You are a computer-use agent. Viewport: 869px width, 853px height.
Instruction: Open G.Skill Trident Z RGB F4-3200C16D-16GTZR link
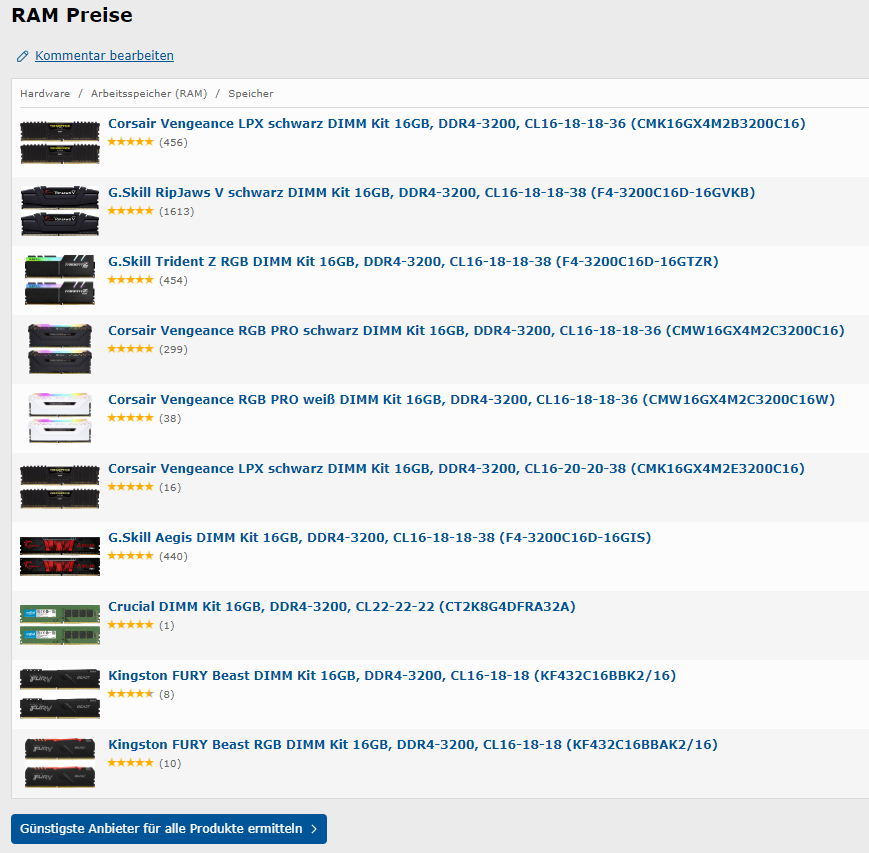(x=413, y=262)
